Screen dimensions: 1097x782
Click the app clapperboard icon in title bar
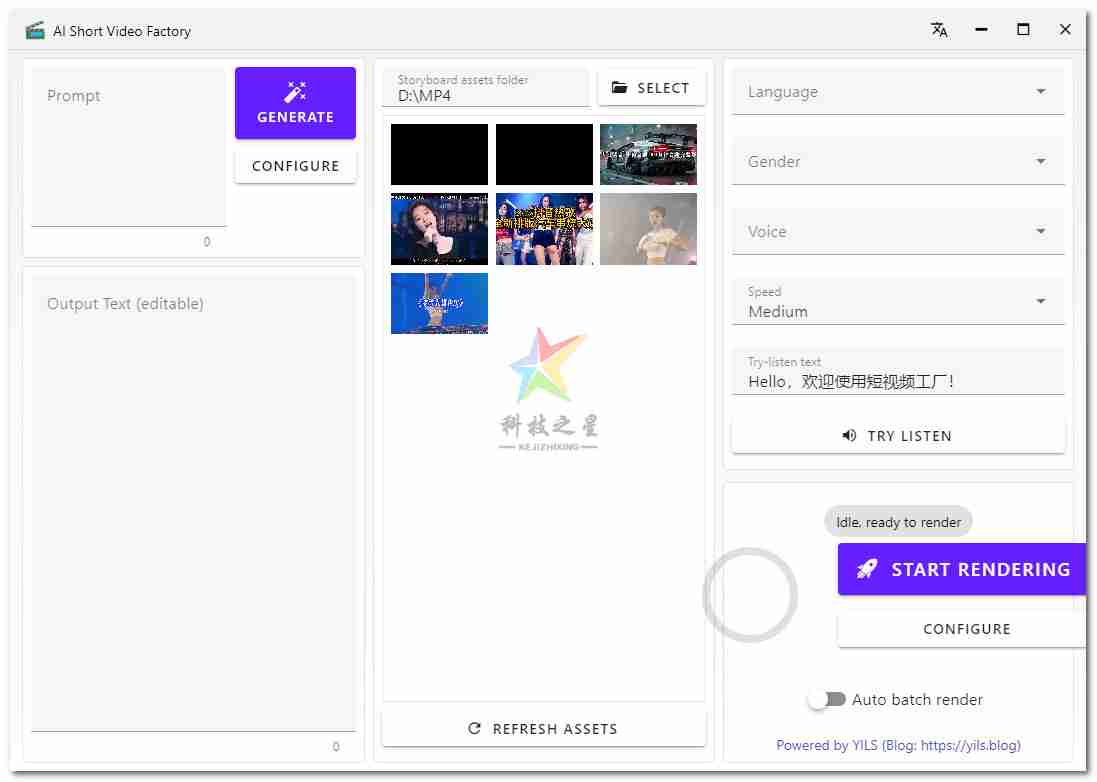coord(35,30)
